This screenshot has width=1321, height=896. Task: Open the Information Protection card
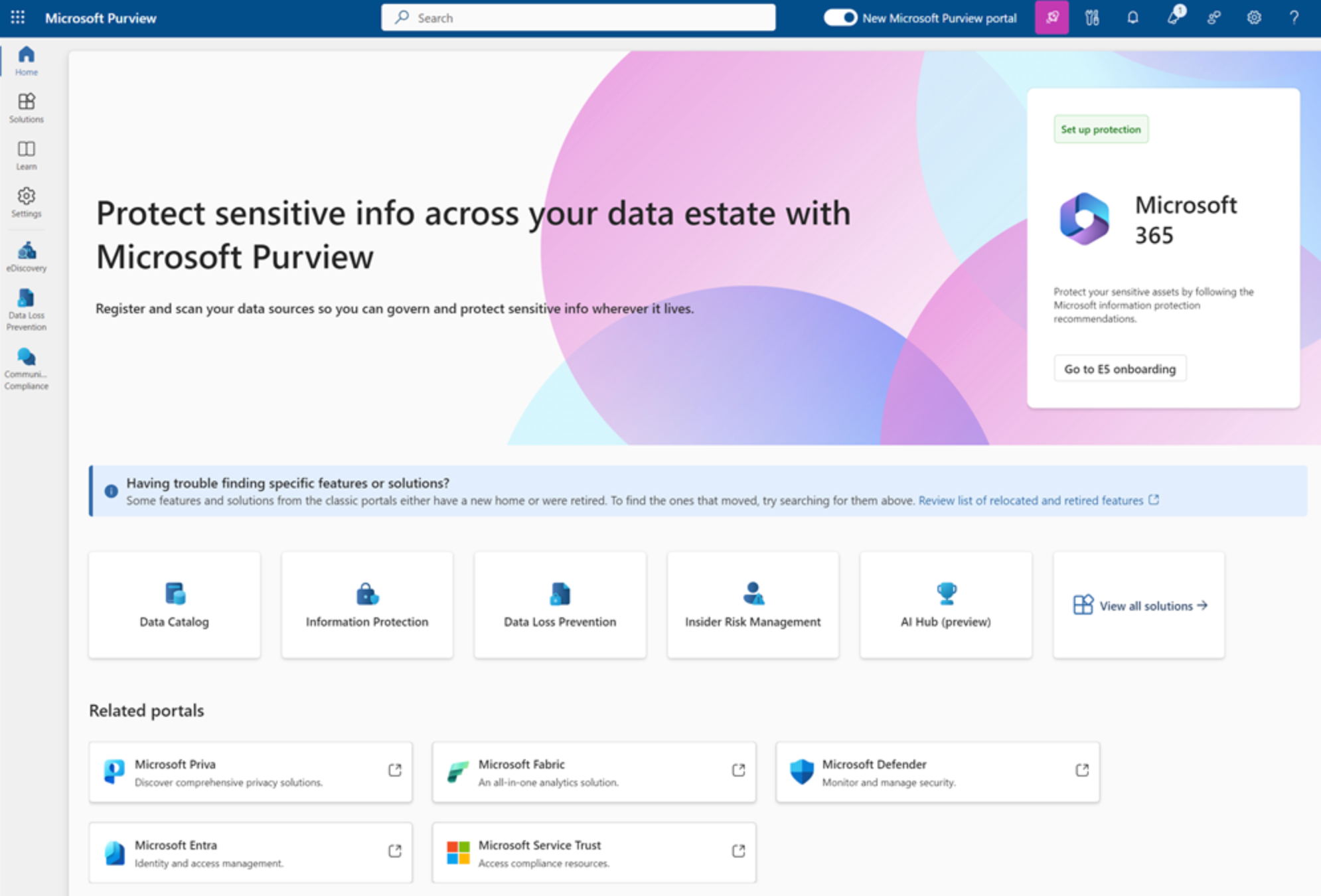click(x=367, y=605)
